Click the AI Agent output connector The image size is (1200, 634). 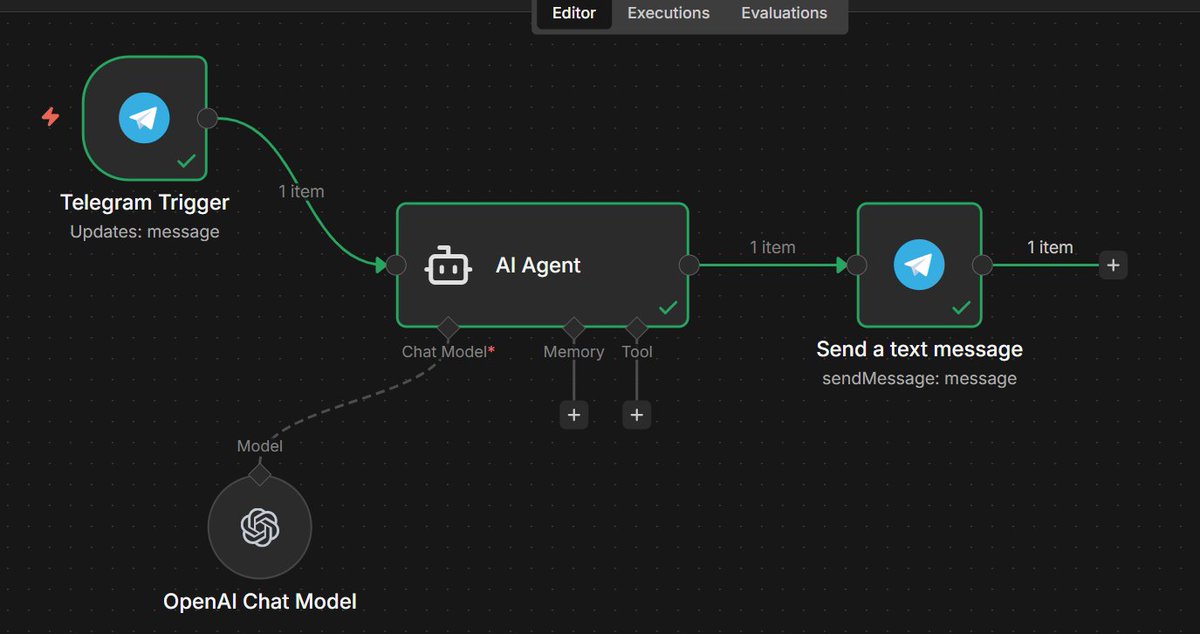(x=689, y=265)
